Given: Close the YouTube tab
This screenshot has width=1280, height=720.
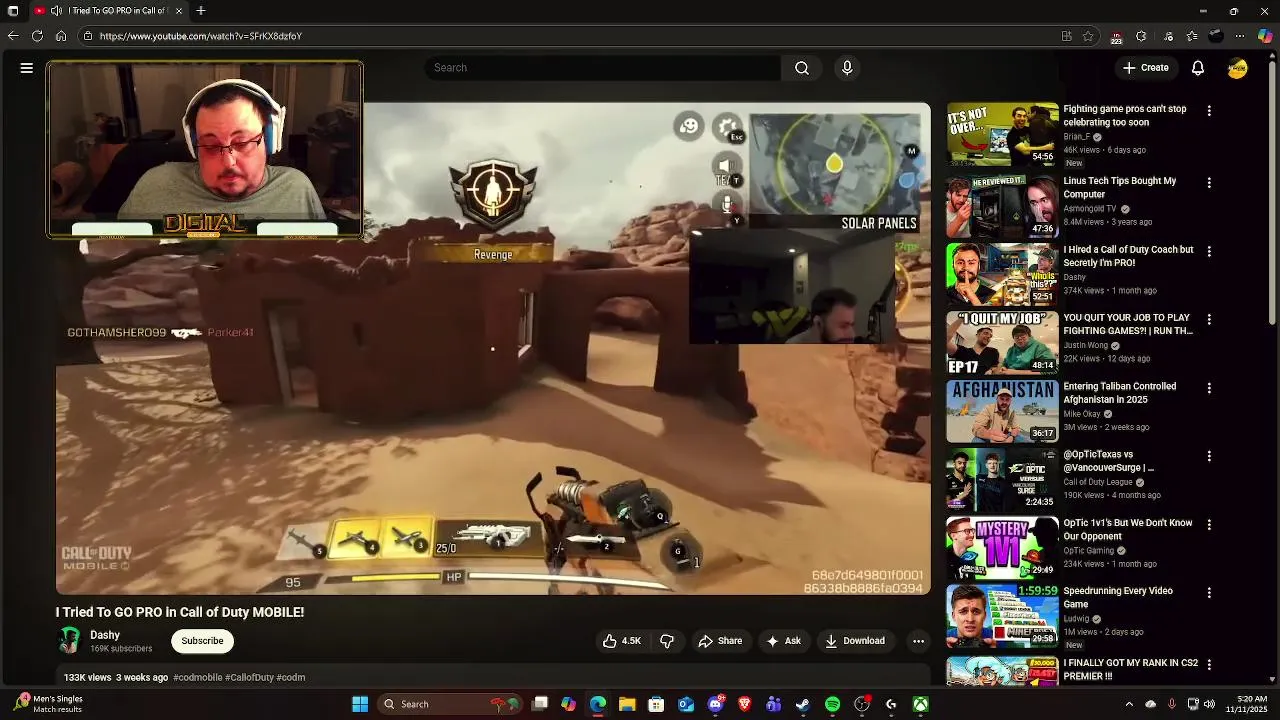Looking at the screenshot, I should pyautogui.click(x=179, y=11).
